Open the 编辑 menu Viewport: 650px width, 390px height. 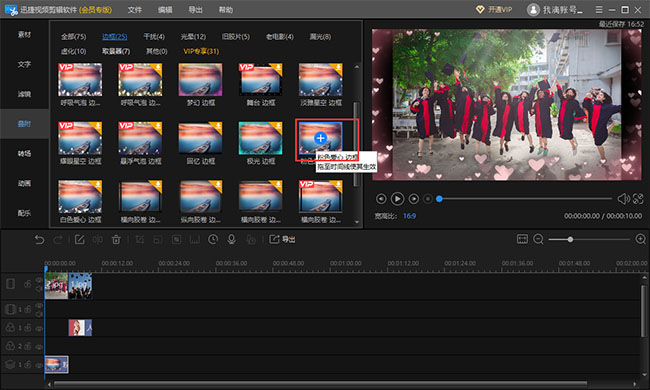click(165, 10)
